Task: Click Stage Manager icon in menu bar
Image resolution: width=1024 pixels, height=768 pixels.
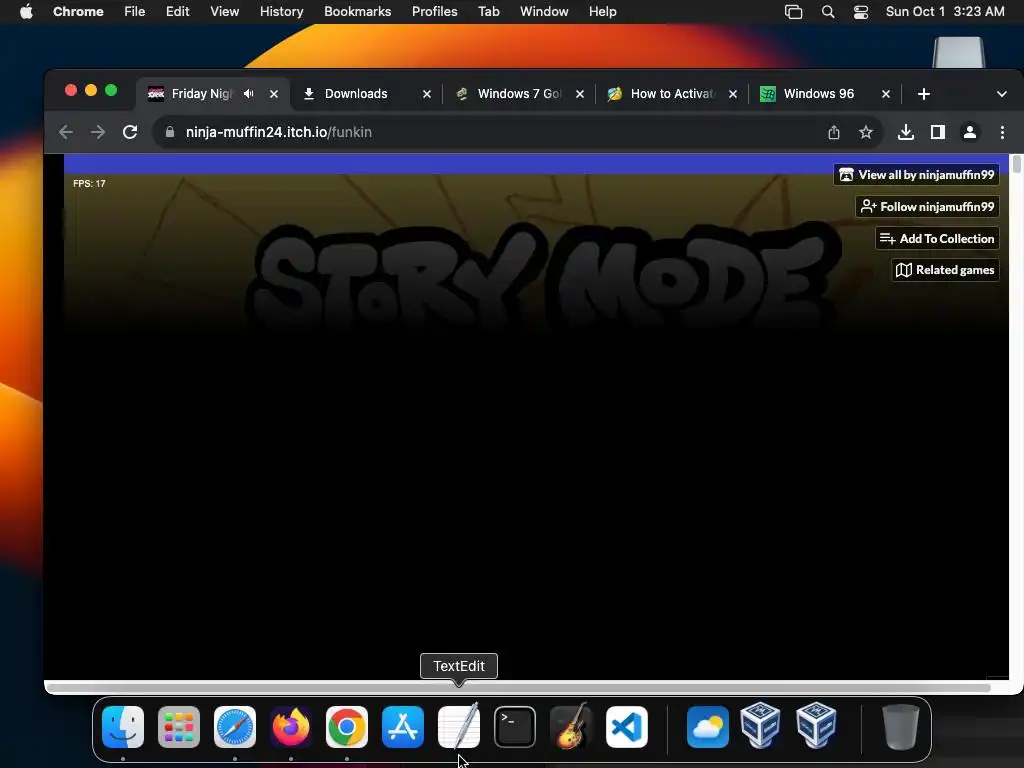Action: [793, 12]
